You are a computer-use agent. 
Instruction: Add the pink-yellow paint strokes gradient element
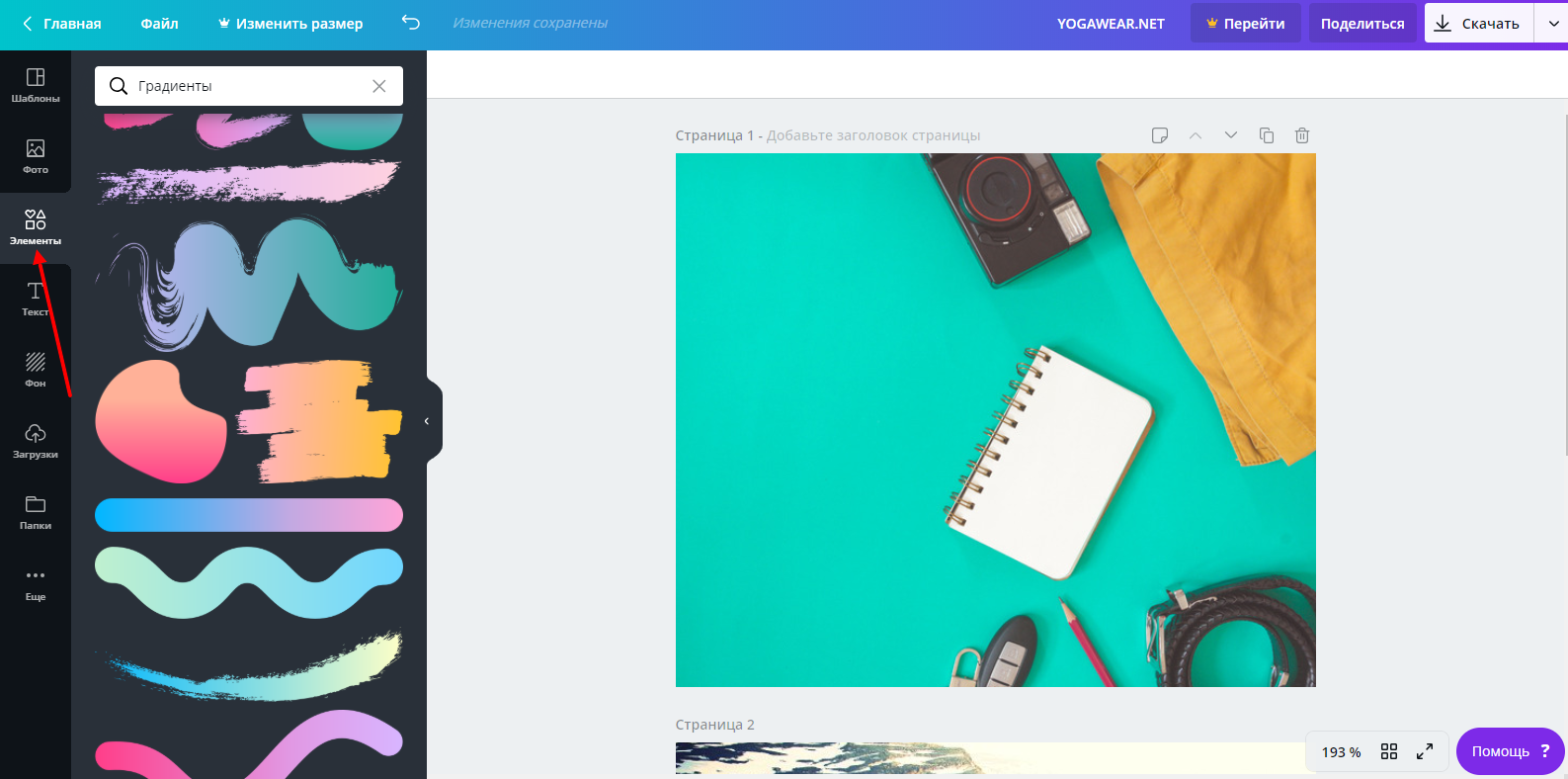[319, 422]
